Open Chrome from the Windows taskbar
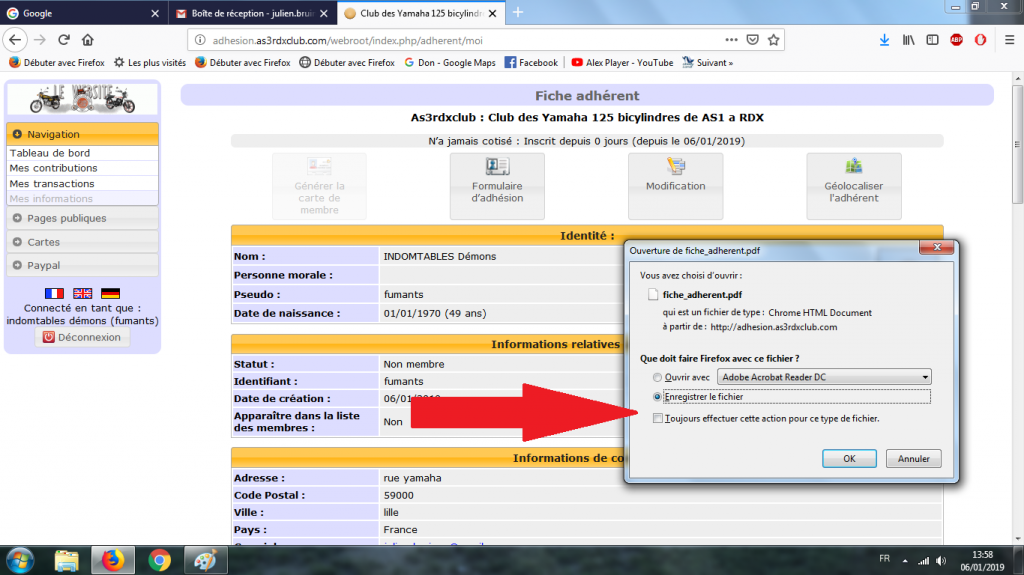The image size is (1024, 575). coord(160,559)
